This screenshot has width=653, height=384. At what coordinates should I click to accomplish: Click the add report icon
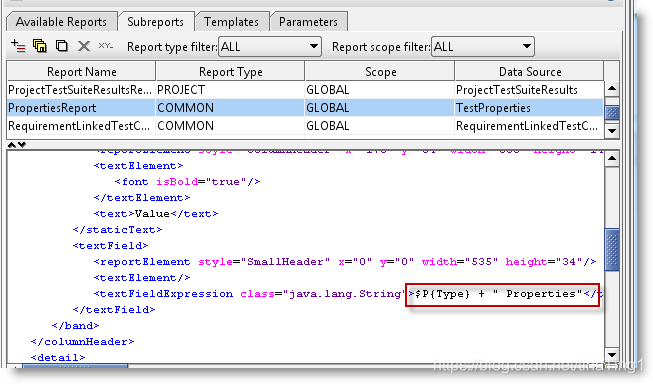(18, 46)
